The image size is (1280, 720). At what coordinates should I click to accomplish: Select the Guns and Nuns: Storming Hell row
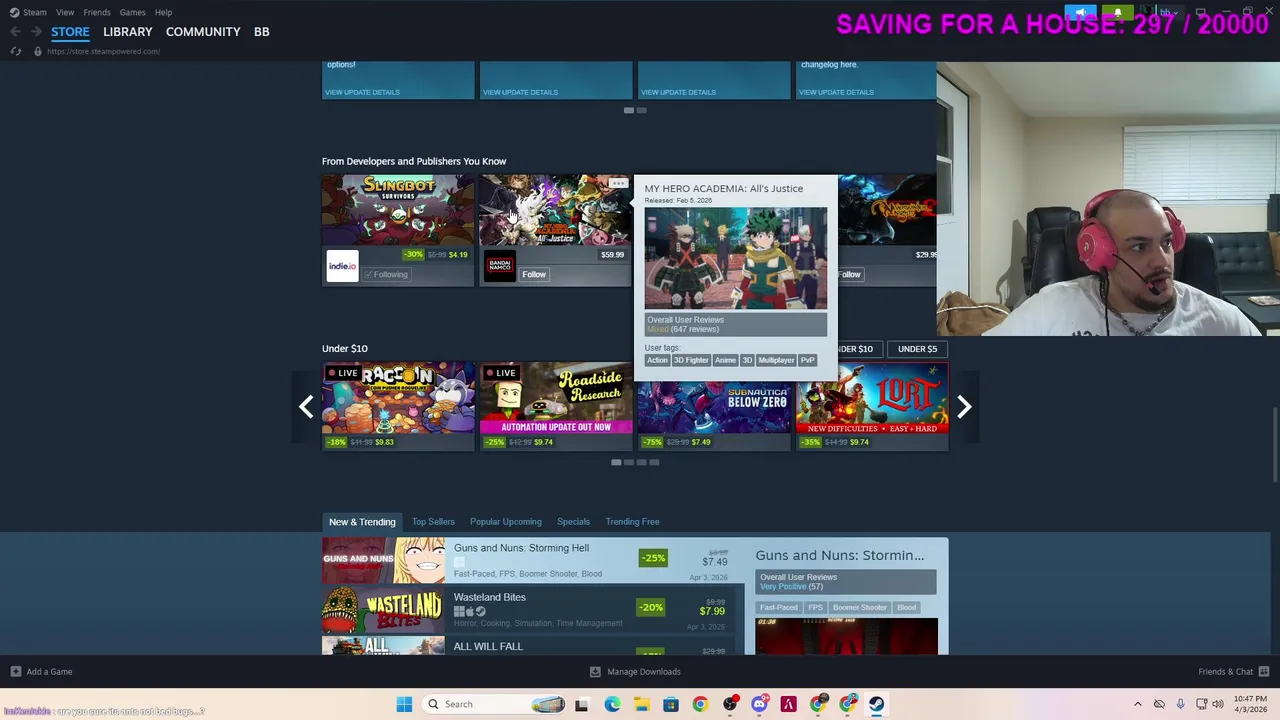[x=535, y=561]
